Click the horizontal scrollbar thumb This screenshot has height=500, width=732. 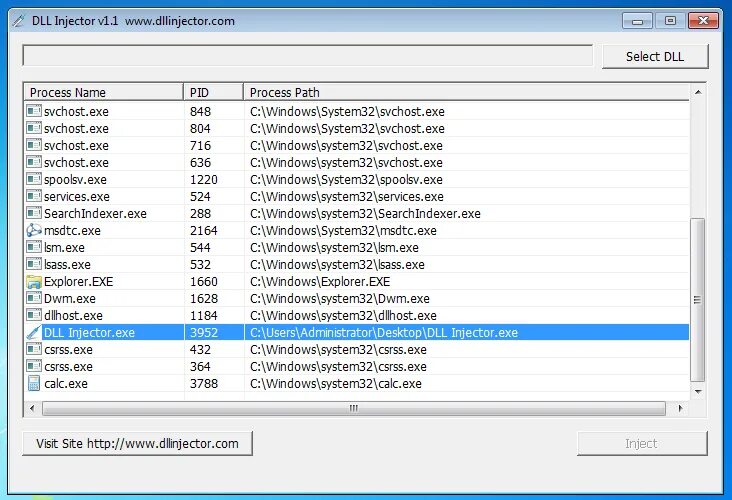pos(354,408)
